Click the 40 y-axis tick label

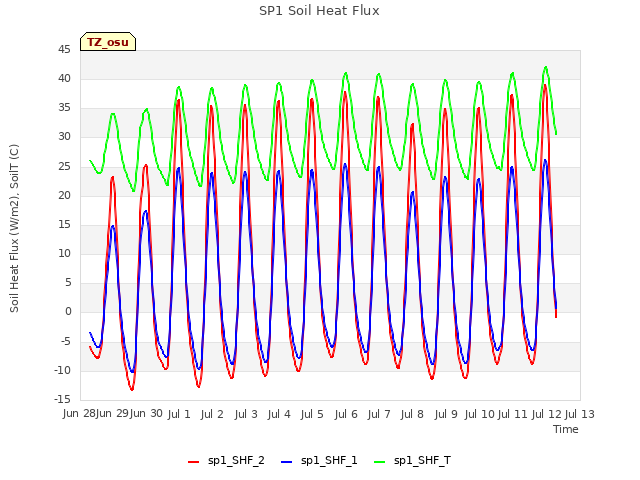[64, 79]
